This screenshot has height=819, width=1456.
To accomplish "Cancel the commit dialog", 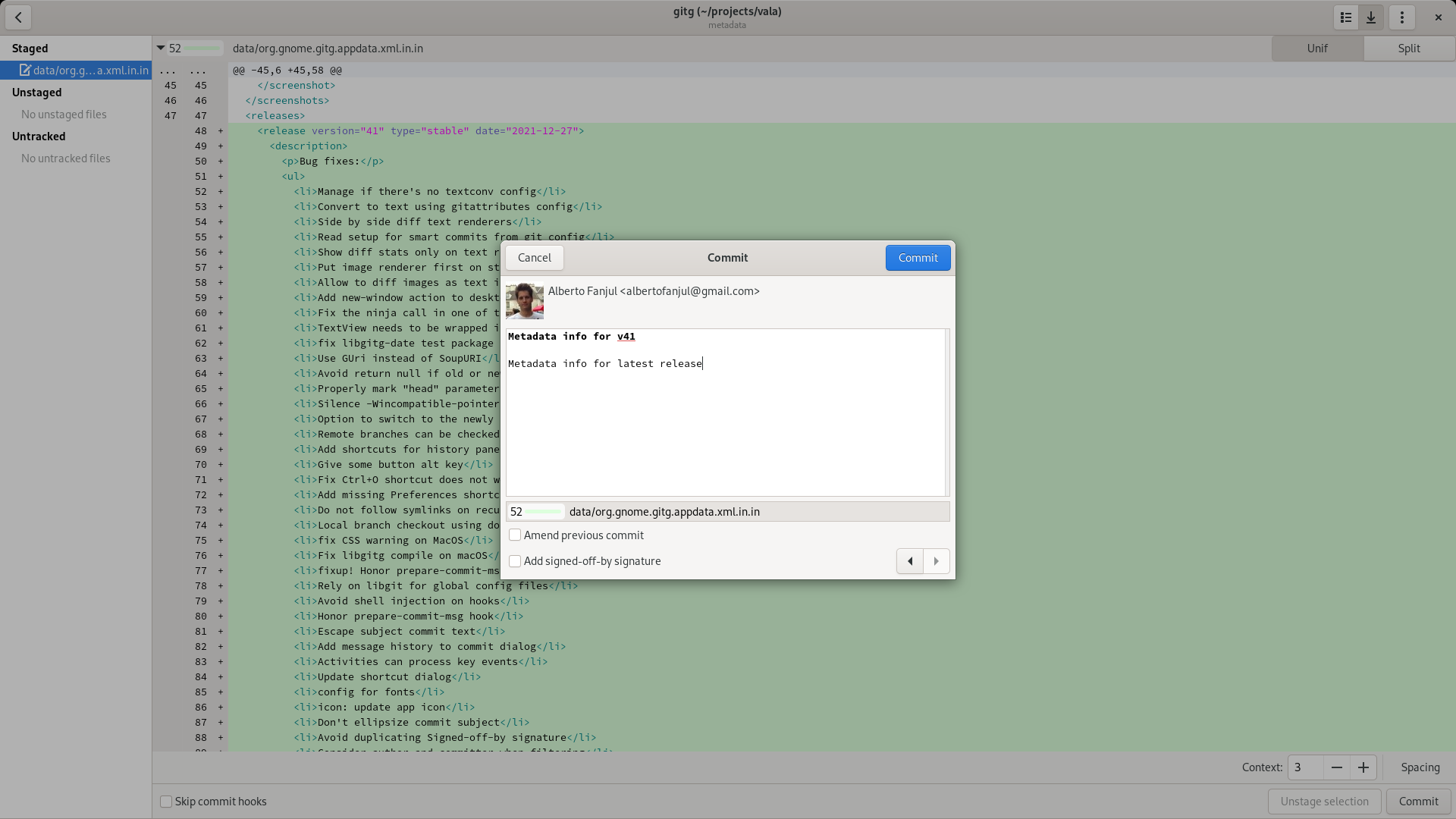I will coord(535,258).
